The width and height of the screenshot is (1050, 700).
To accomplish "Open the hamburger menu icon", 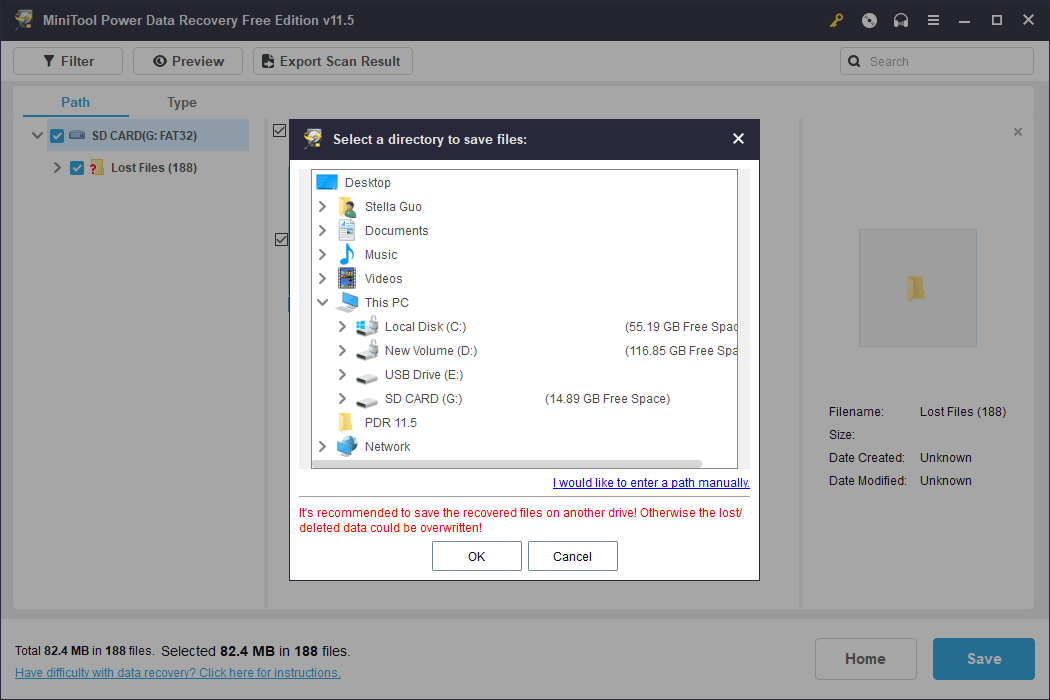I will click(x=933, y=20).
